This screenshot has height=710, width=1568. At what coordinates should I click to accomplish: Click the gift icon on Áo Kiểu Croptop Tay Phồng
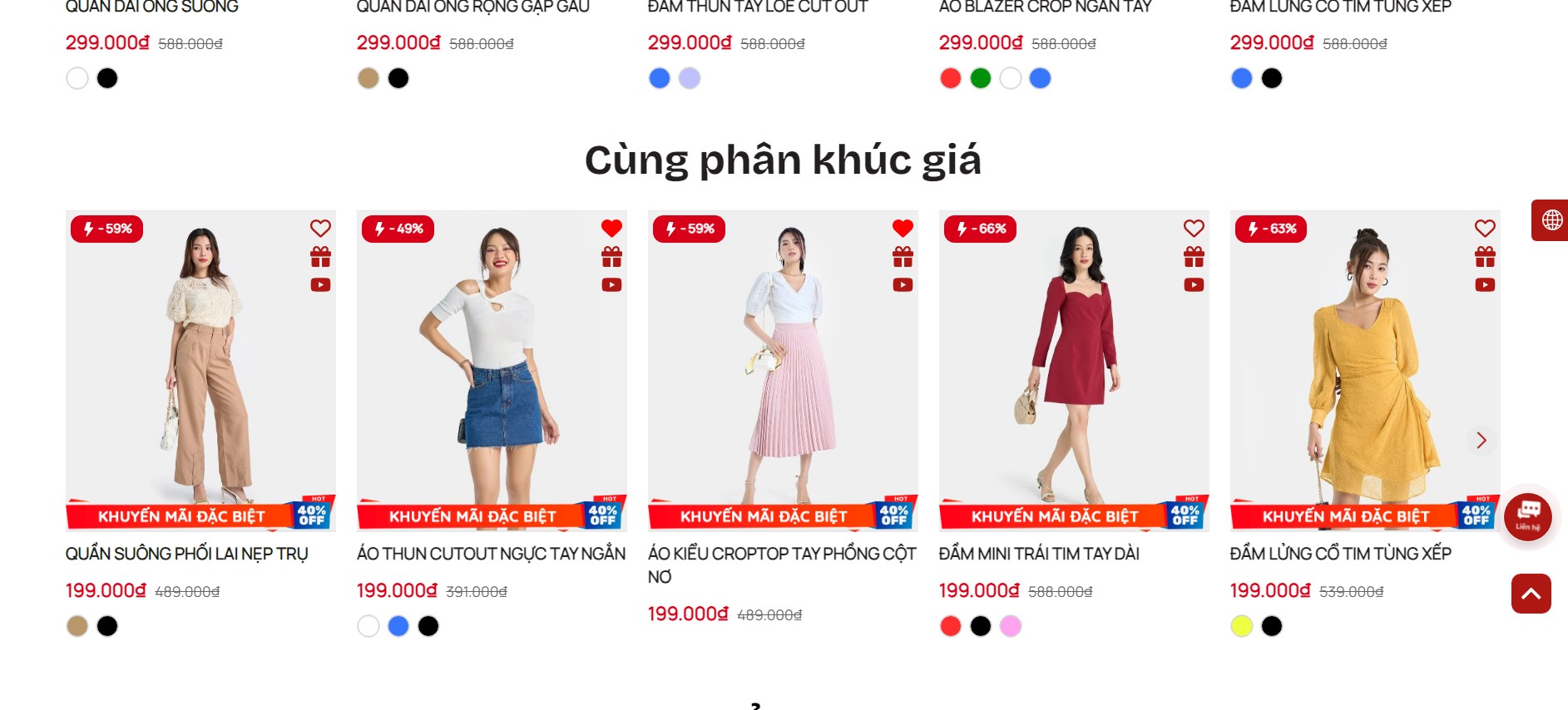(903, 257)
